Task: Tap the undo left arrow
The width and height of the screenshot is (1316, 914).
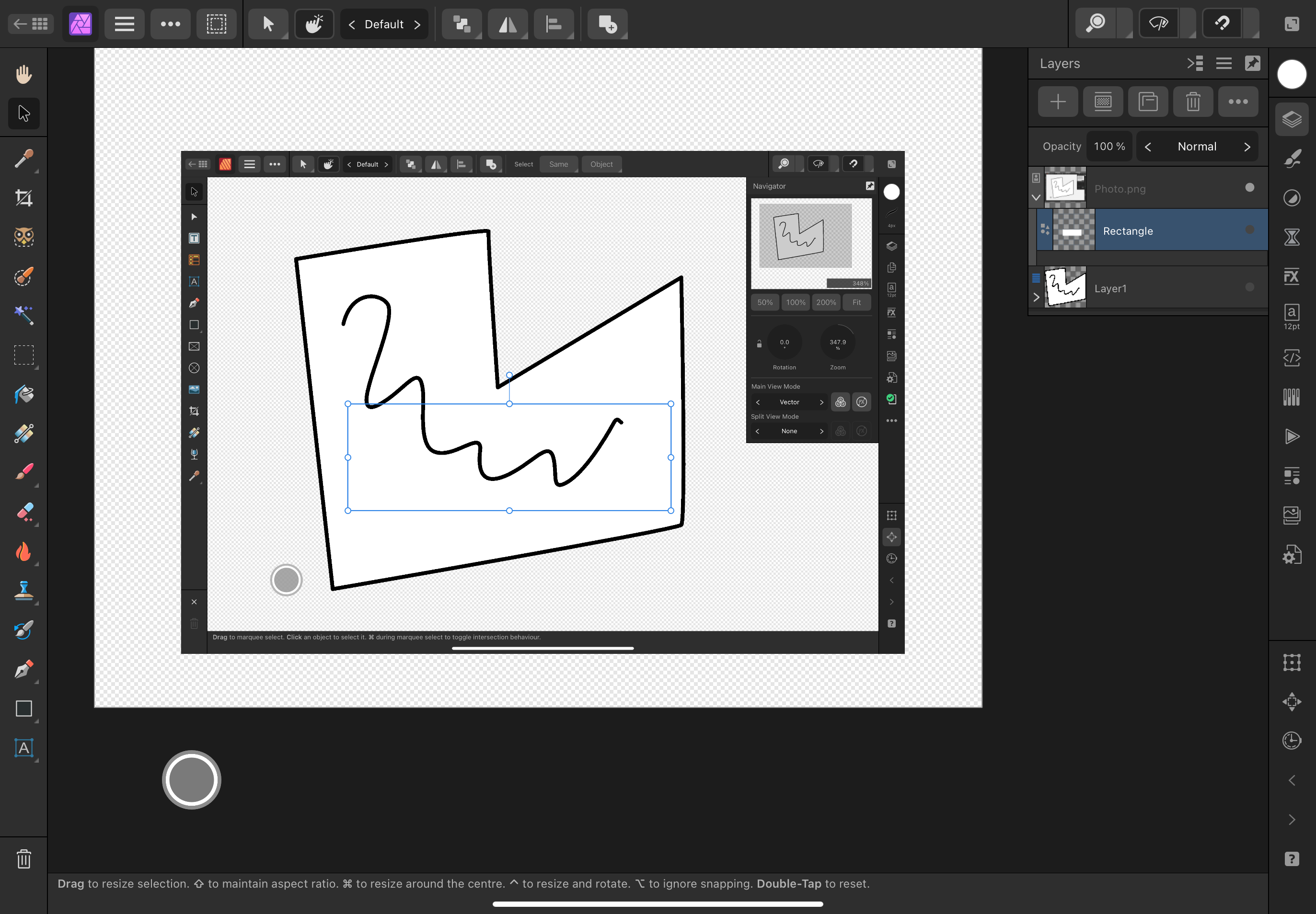Action: 1292,780
